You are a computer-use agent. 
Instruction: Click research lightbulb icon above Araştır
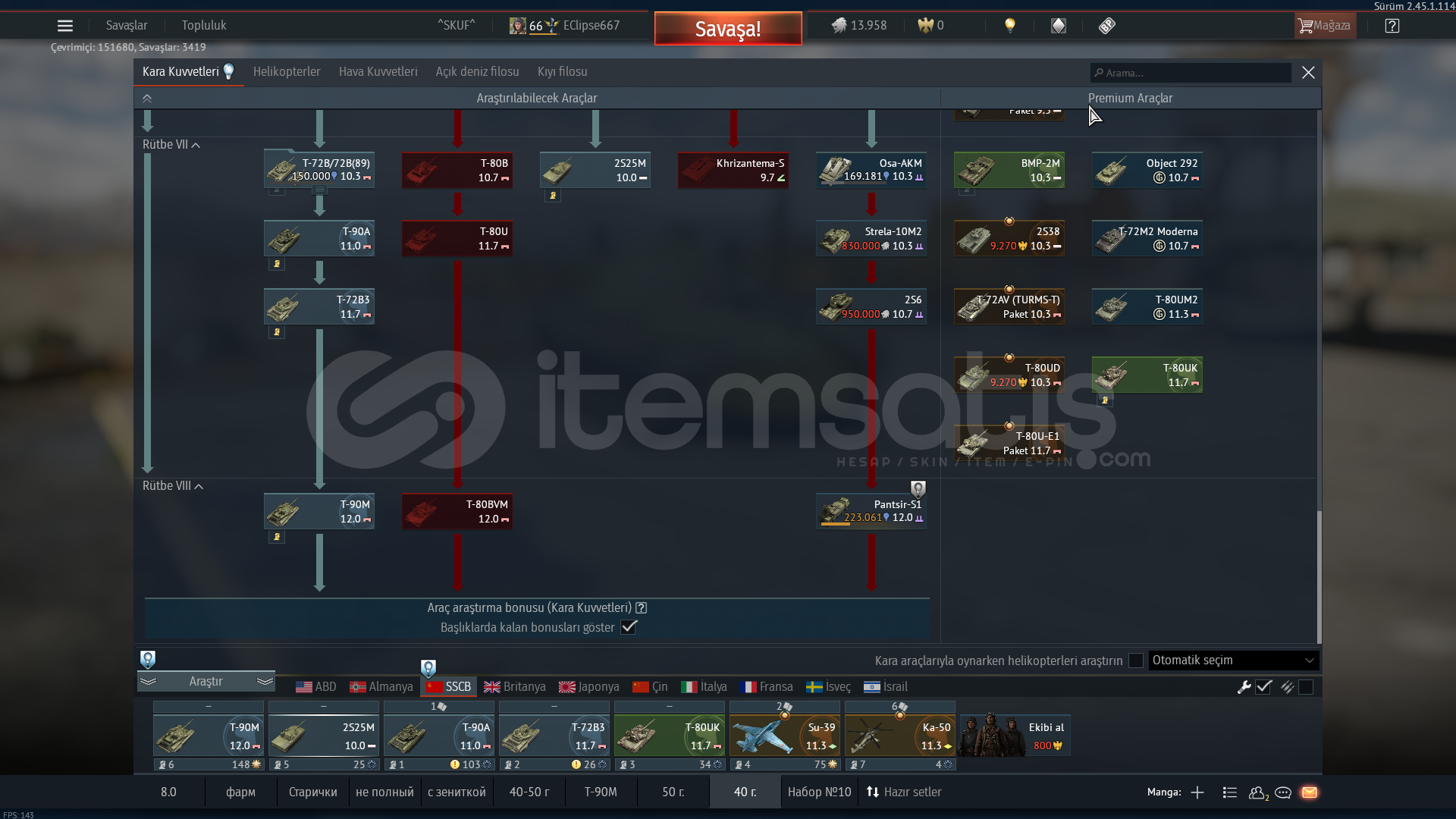[148, 659]
